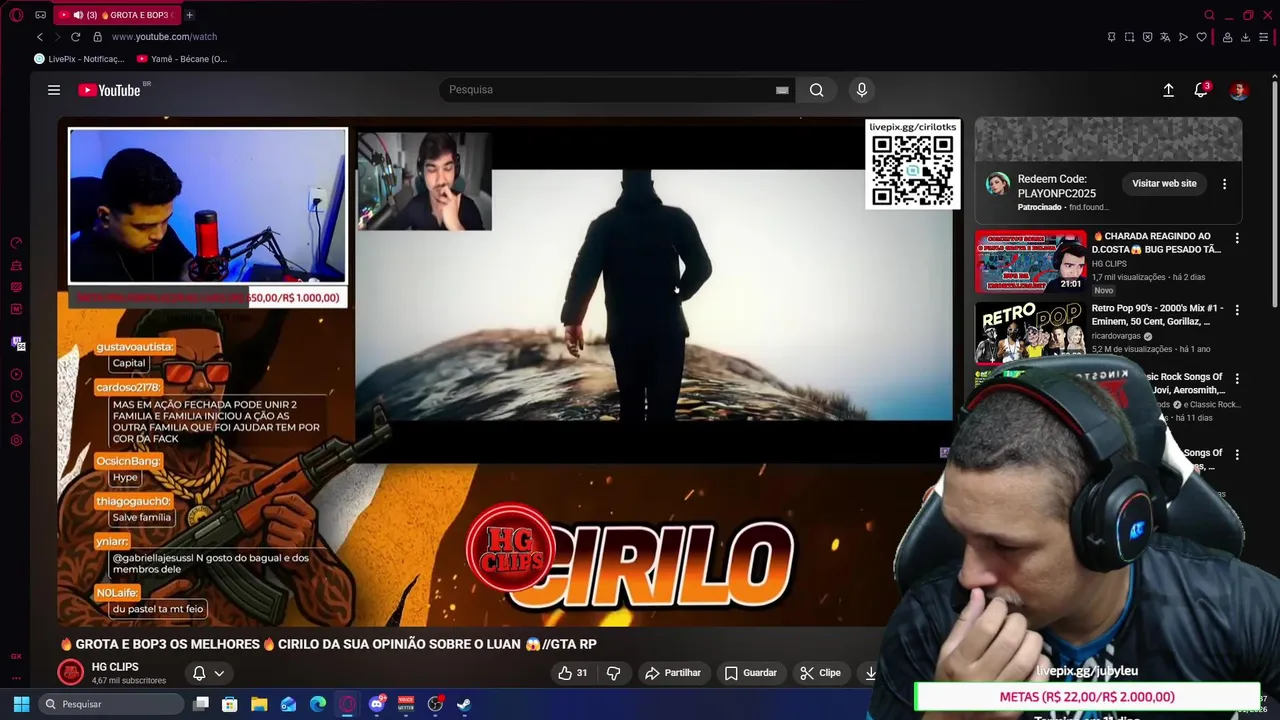Open YouTube create upload icon
Viewport: 1280px width, 720px height.
(x=1168, y=90)
